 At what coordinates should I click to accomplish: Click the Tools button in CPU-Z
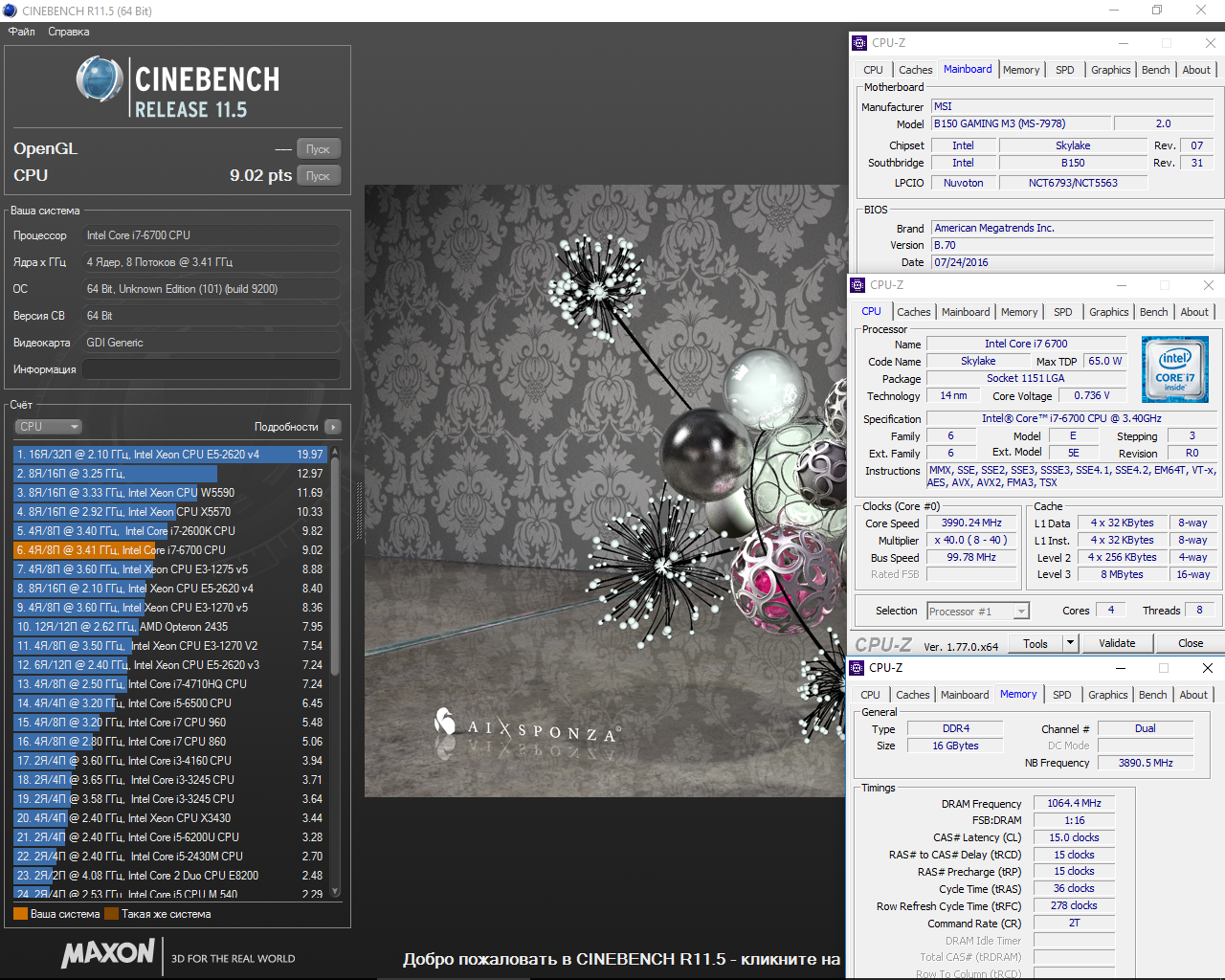click(x=1036, y=644)
